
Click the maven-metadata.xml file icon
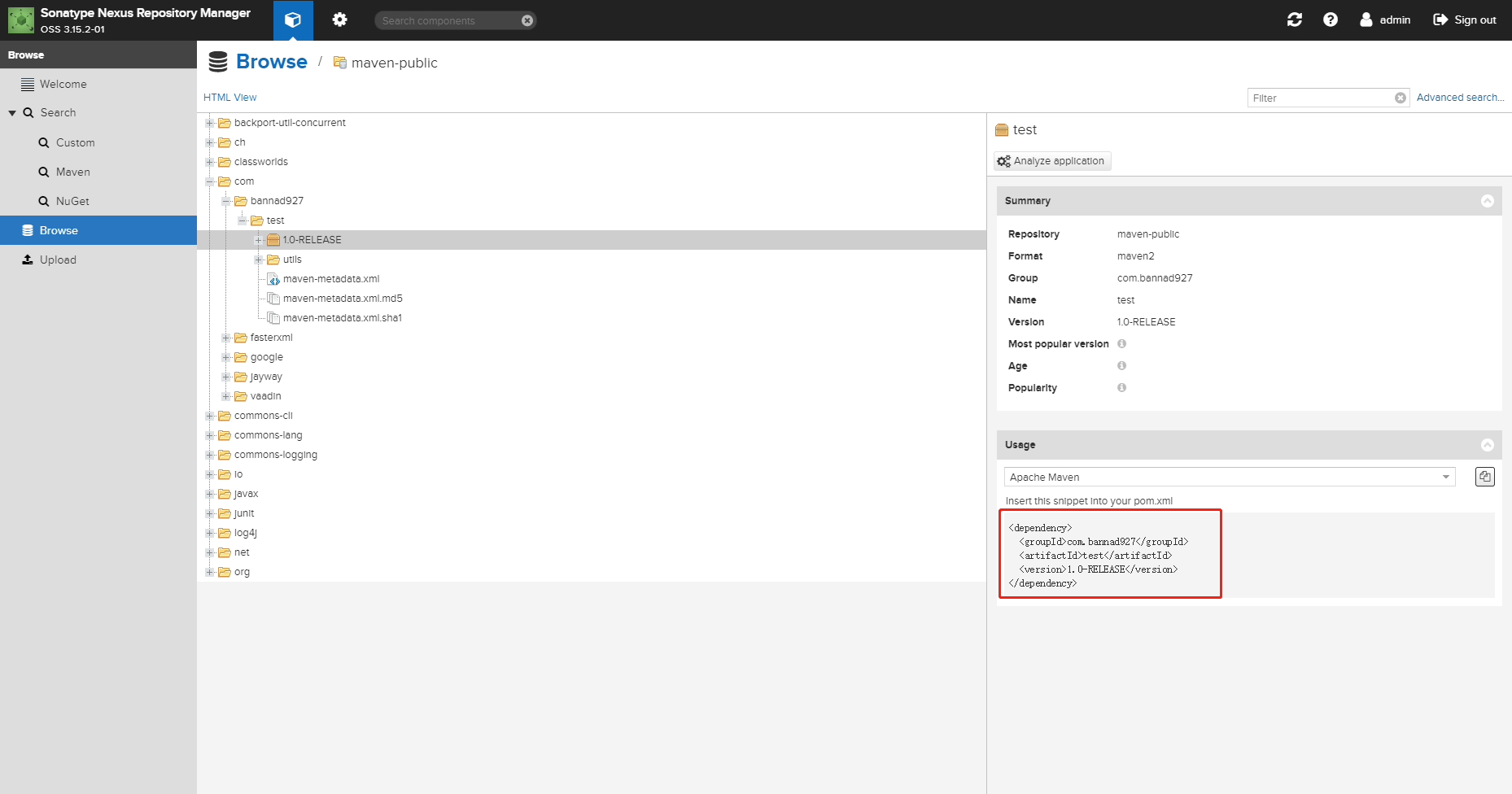coord(273,279)
